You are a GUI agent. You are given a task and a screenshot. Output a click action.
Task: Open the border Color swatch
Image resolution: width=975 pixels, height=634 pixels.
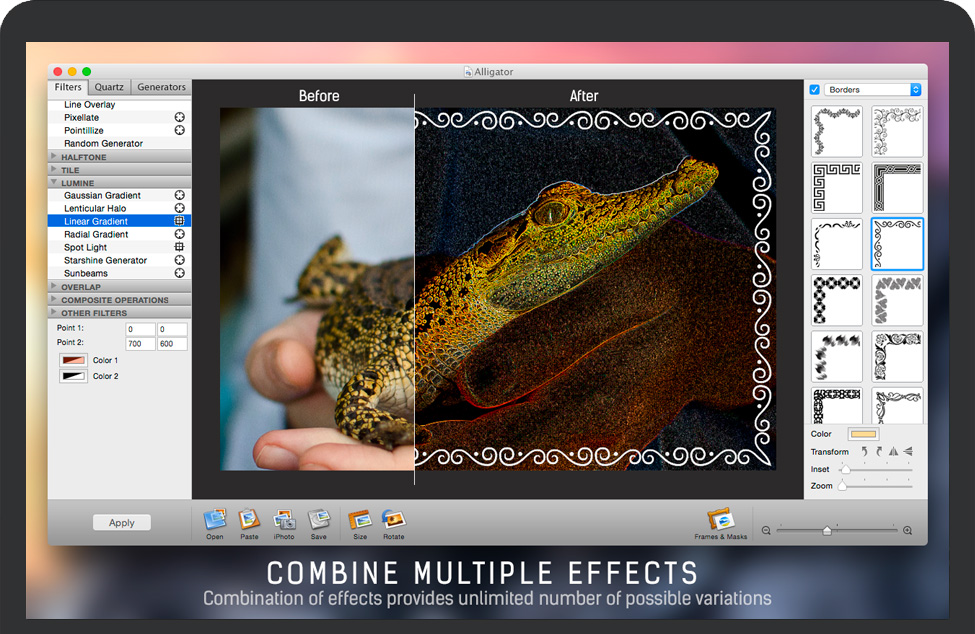(862, 434)
